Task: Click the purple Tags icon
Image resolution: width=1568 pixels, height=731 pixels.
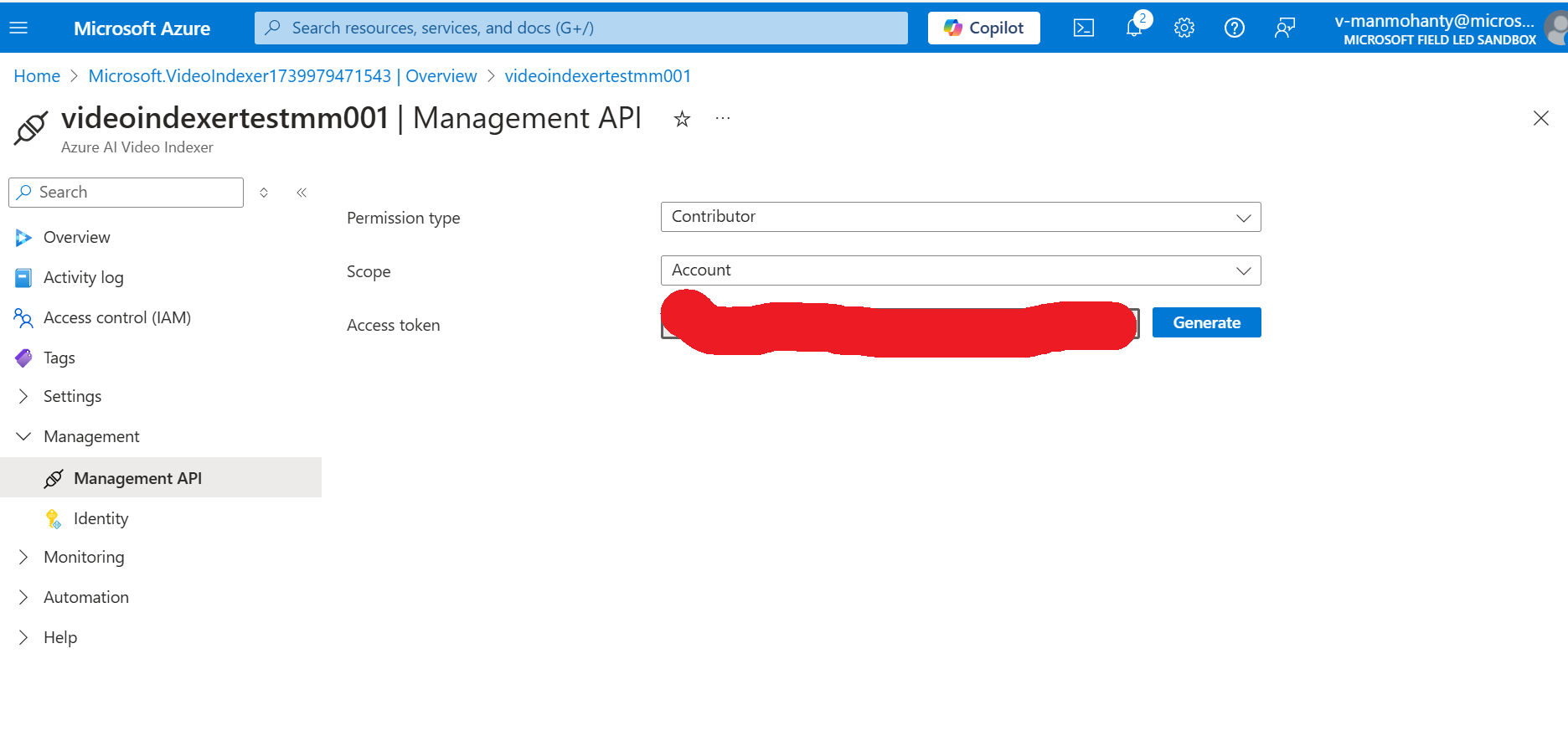Action: point(23,358)
